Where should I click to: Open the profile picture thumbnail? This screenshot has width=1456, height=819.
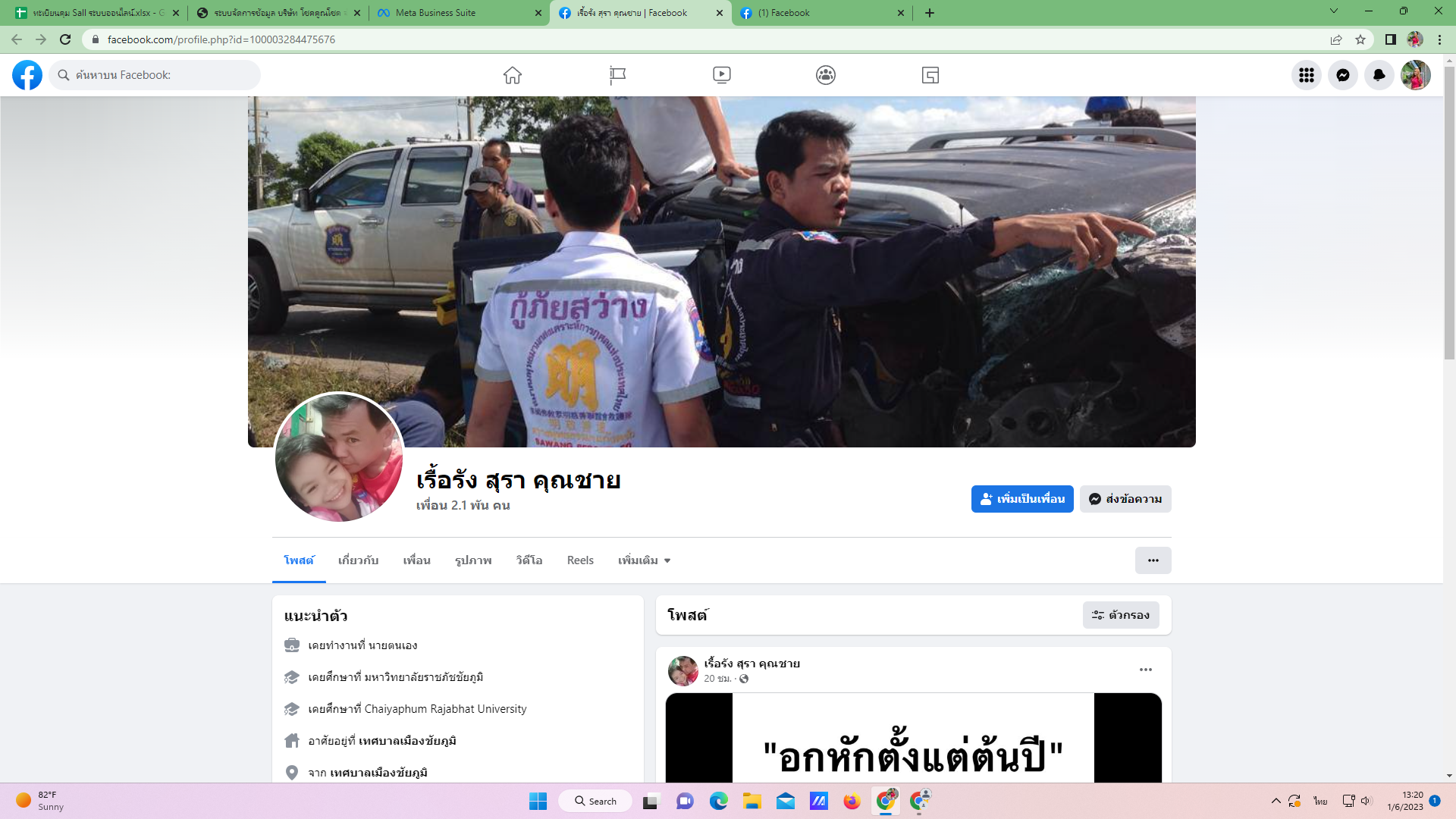coord(339,457)
